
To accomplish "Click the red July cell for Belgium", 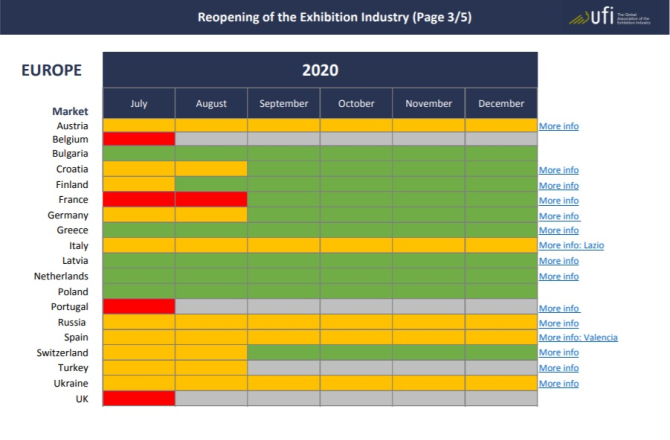I will [139, 139].
